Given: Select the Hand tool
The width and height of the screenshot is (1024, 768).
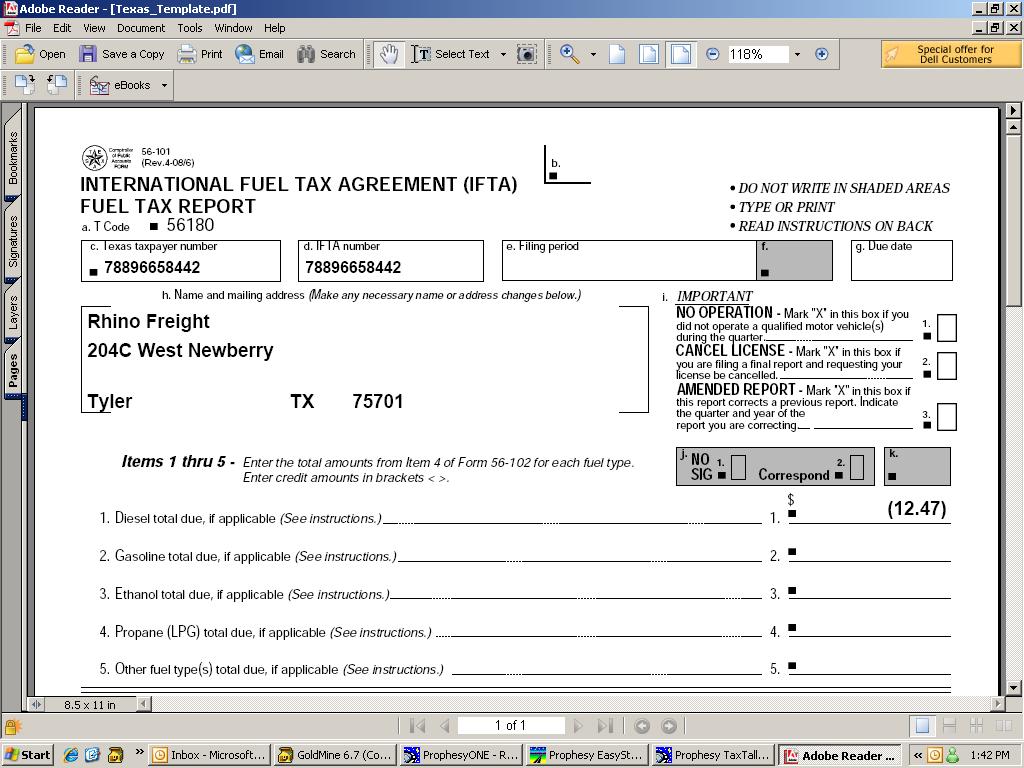Looking at the screenshot, I should [388, 54].
